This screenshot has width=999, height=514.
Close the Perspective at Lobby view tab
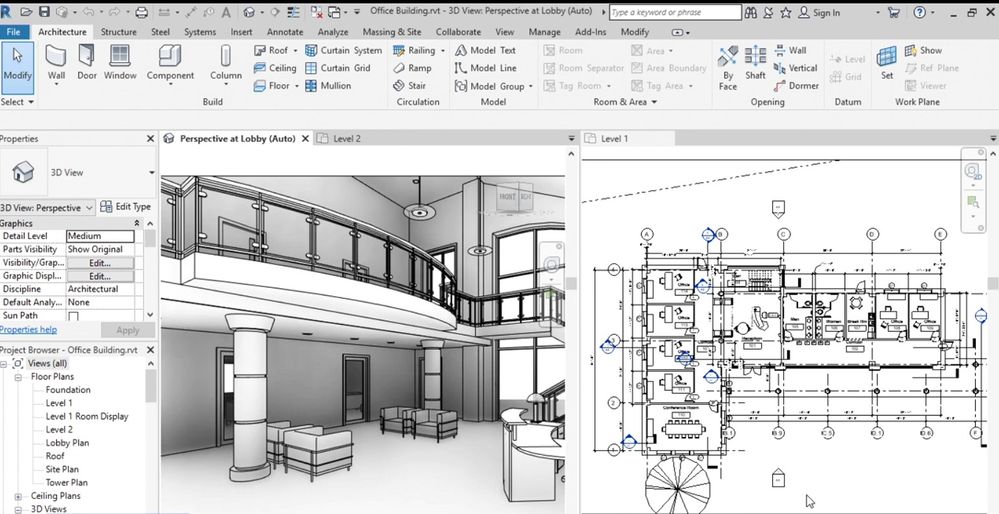point(305,139)
